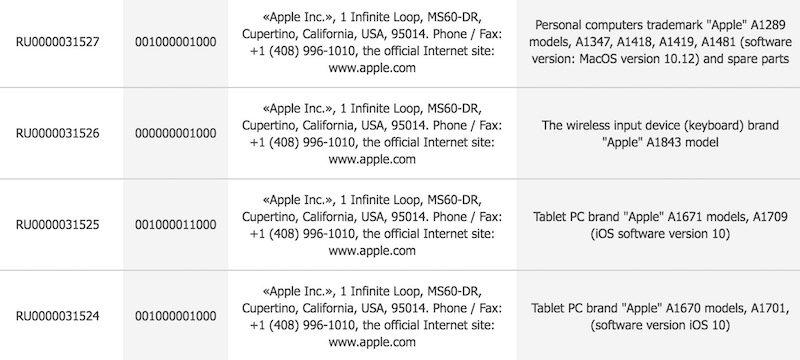Viewport: 800px width, 360px height.
Task: Select registration number RU0000031525
Action: click(58, 224)
